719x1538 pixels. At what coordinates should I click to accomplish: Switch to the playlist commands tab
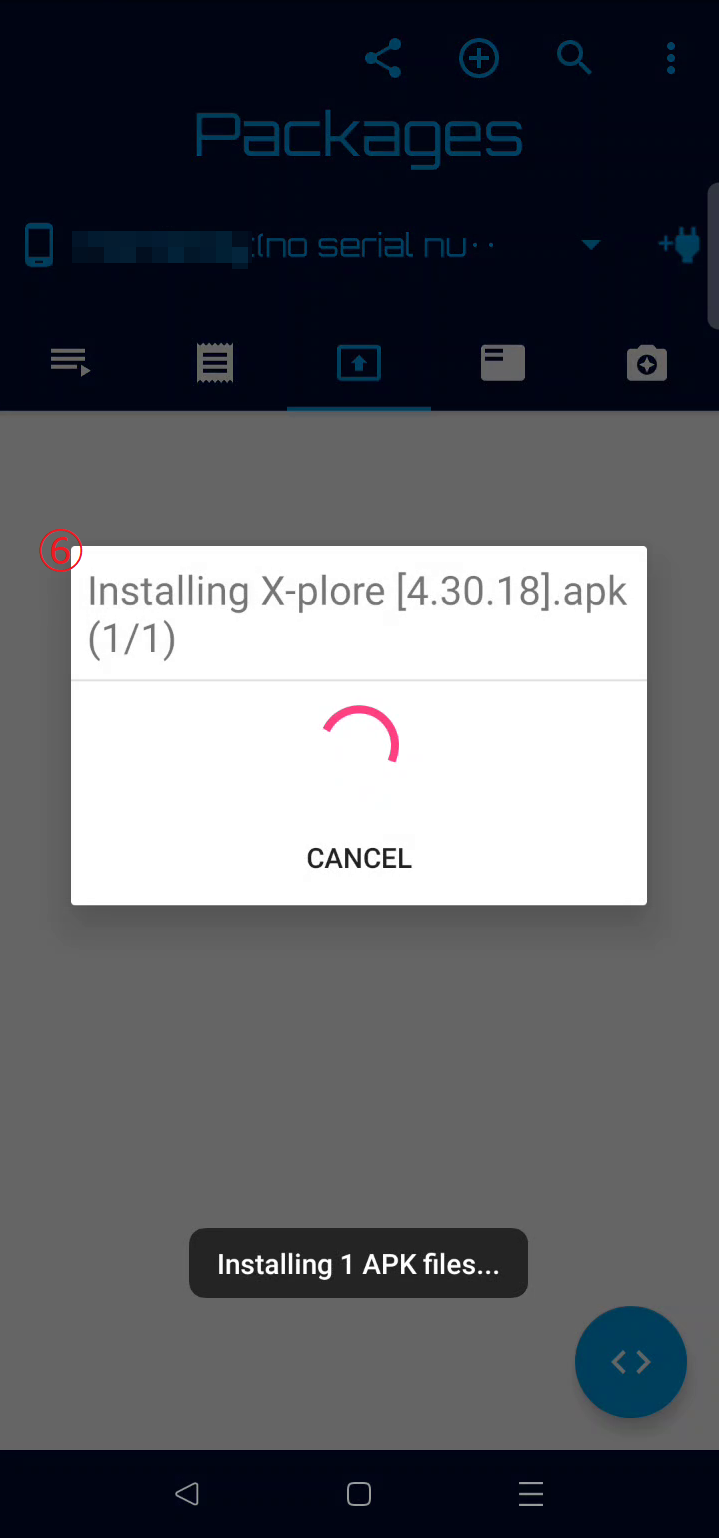click(x=71, y=362)
